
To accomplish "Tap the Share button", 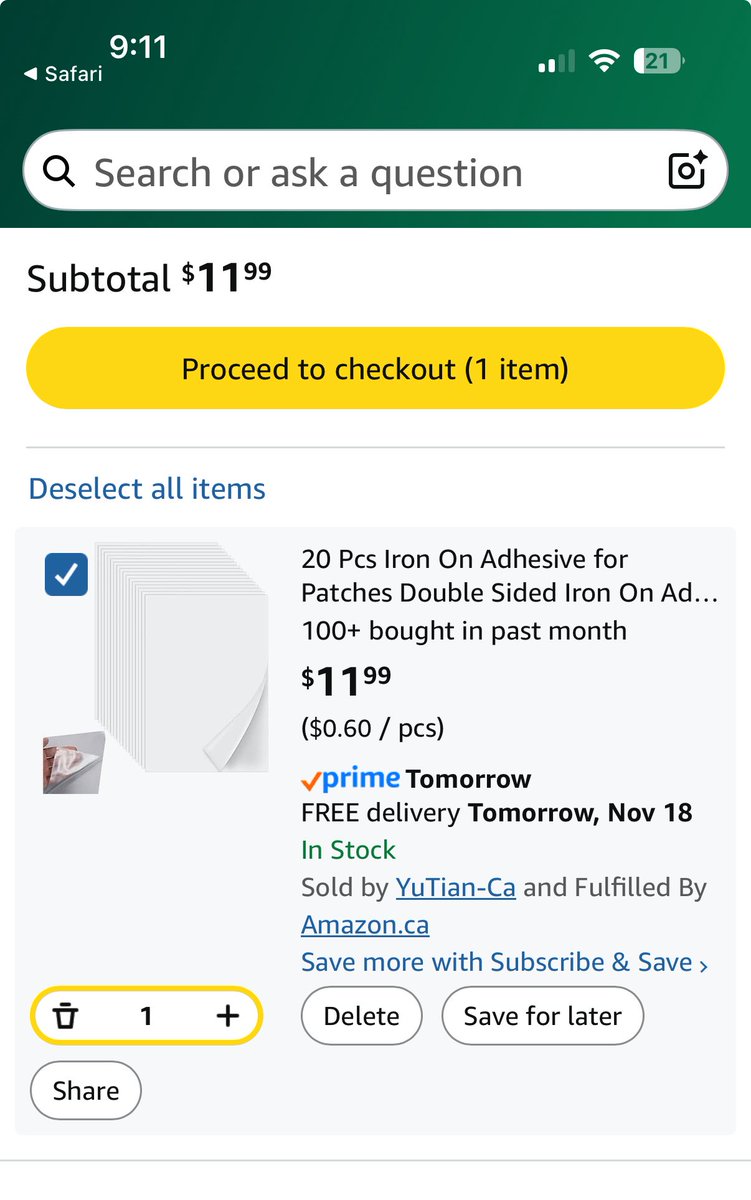I will (x=86, y=1090).
